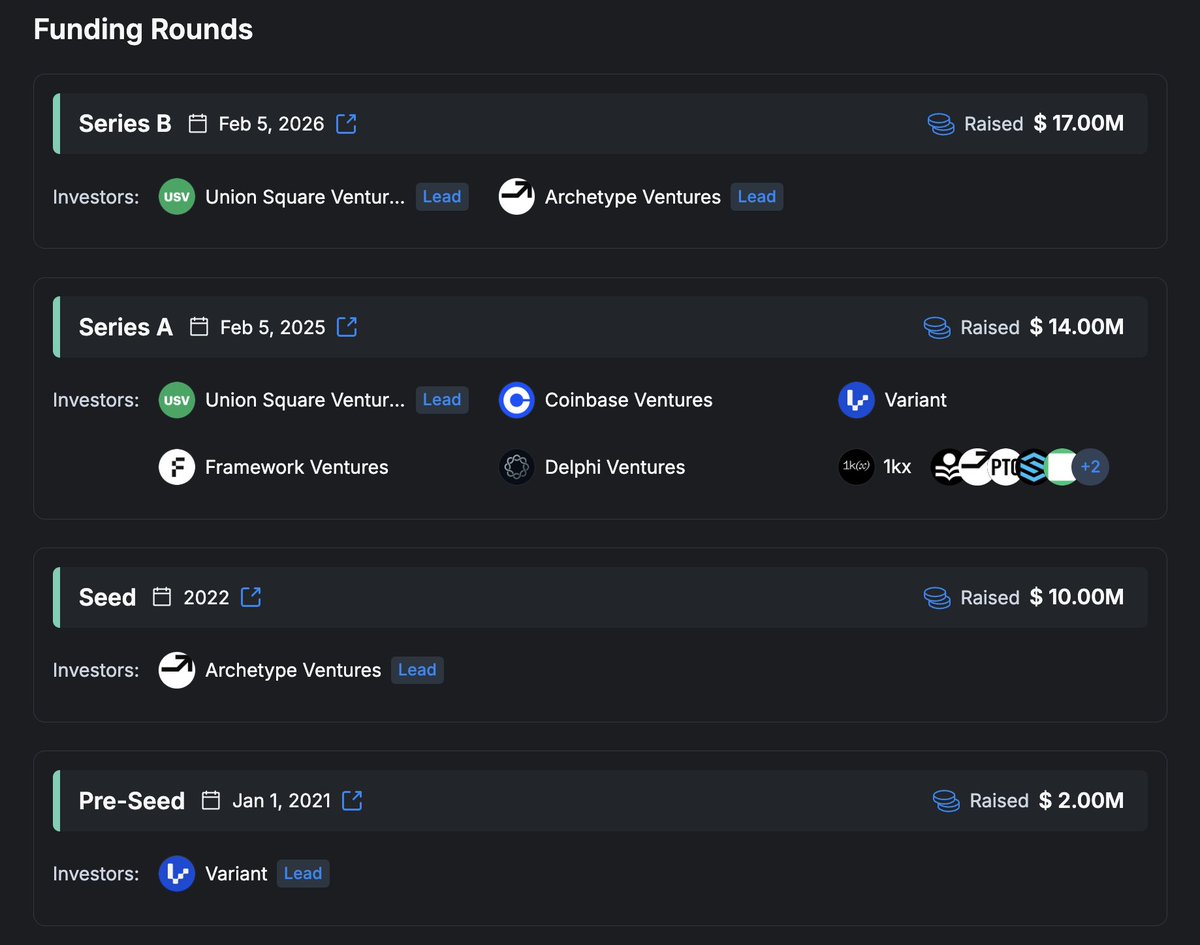
Task: Click the date Feb 5, 2025
Action: coord(272,327)
